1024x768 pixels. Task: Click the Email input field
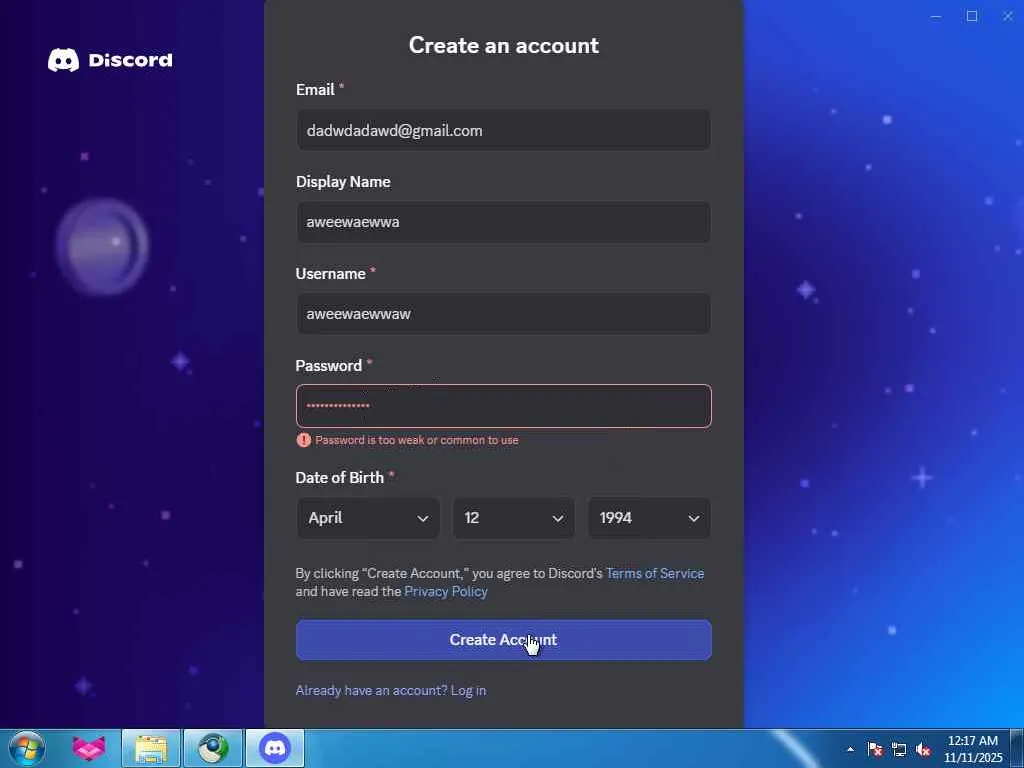click(504, 130)
